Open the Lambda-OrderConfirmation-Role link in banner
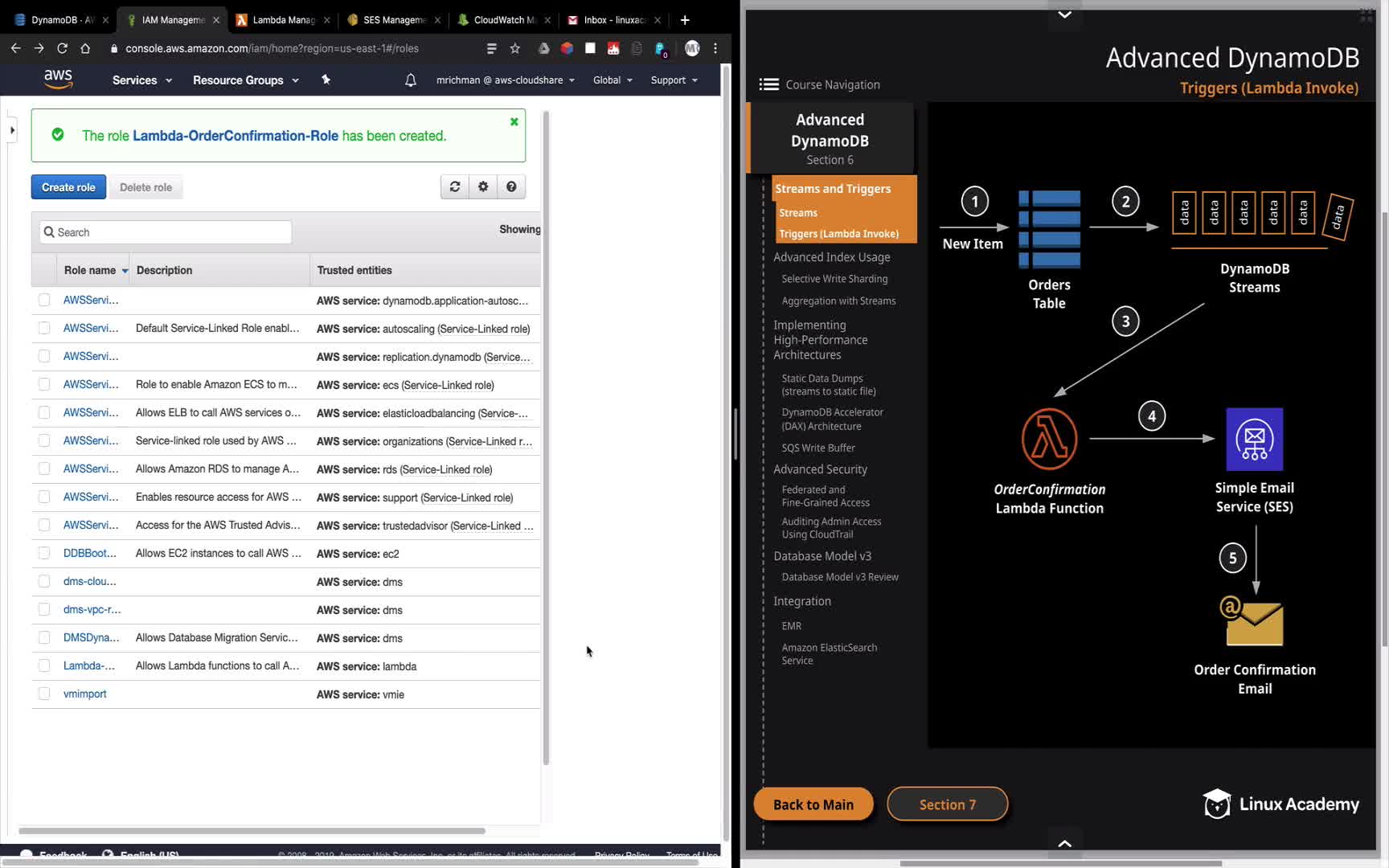 (x=236, y=136)
